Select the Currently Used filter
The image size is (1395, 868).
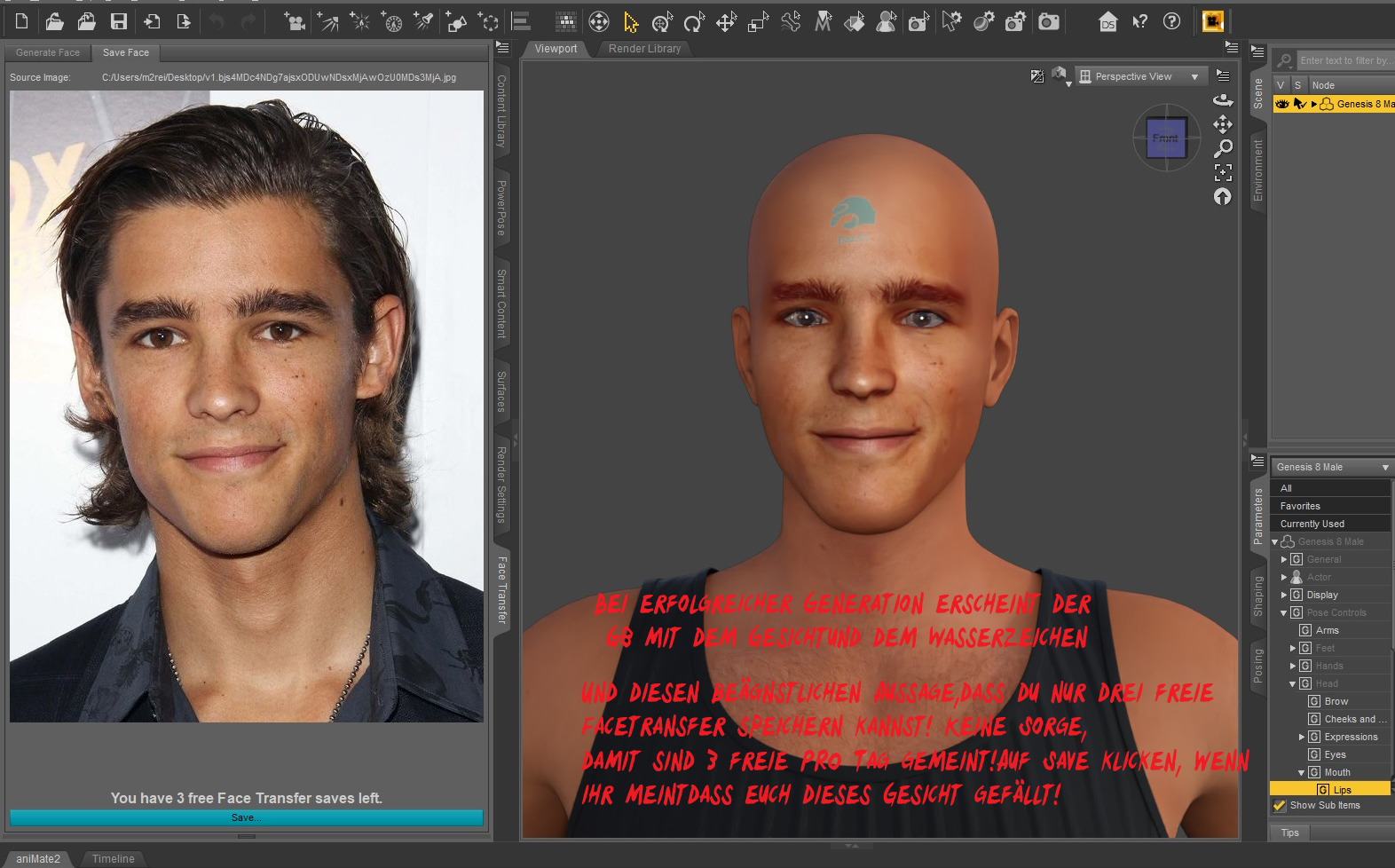tap(1330, 524)
